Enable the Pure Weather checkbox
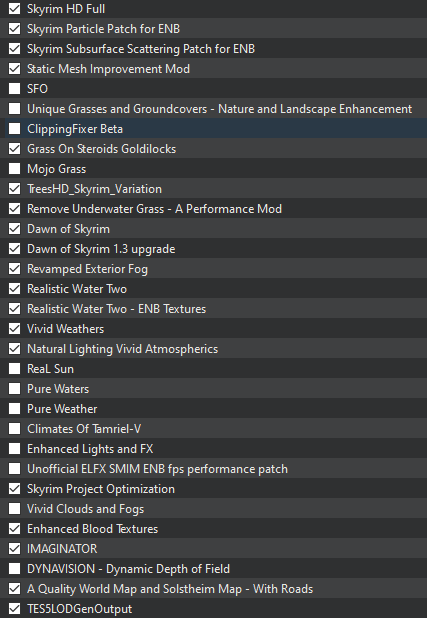This screenshot has height=618, width=427. [15, 409]
